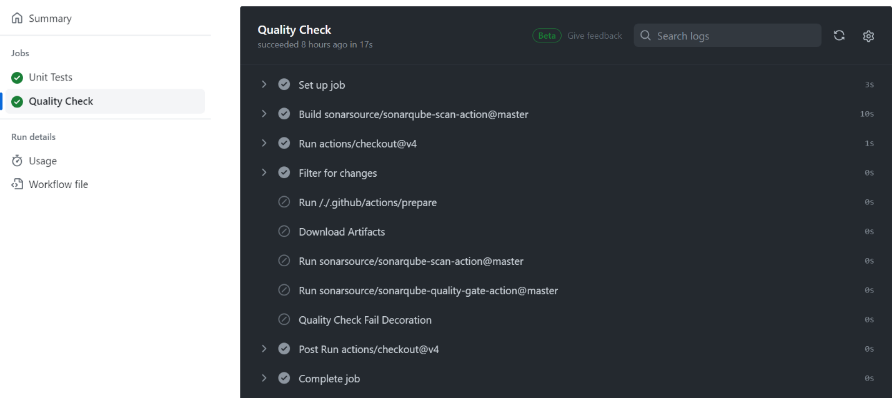Click the Beta label badge

pyautogui.click(x=547, y=36)
